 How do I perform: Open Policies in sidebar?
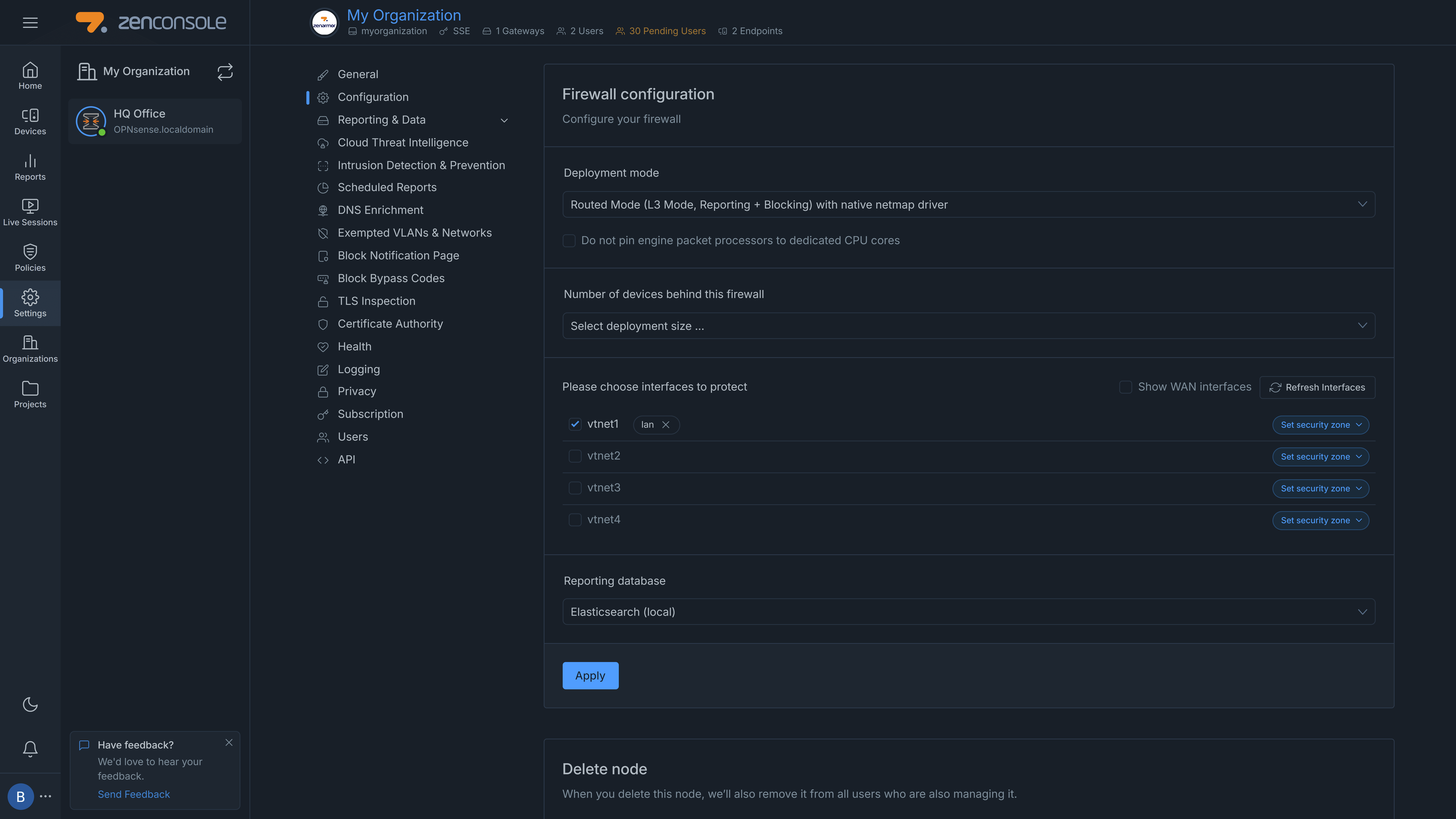pos(30,258)
